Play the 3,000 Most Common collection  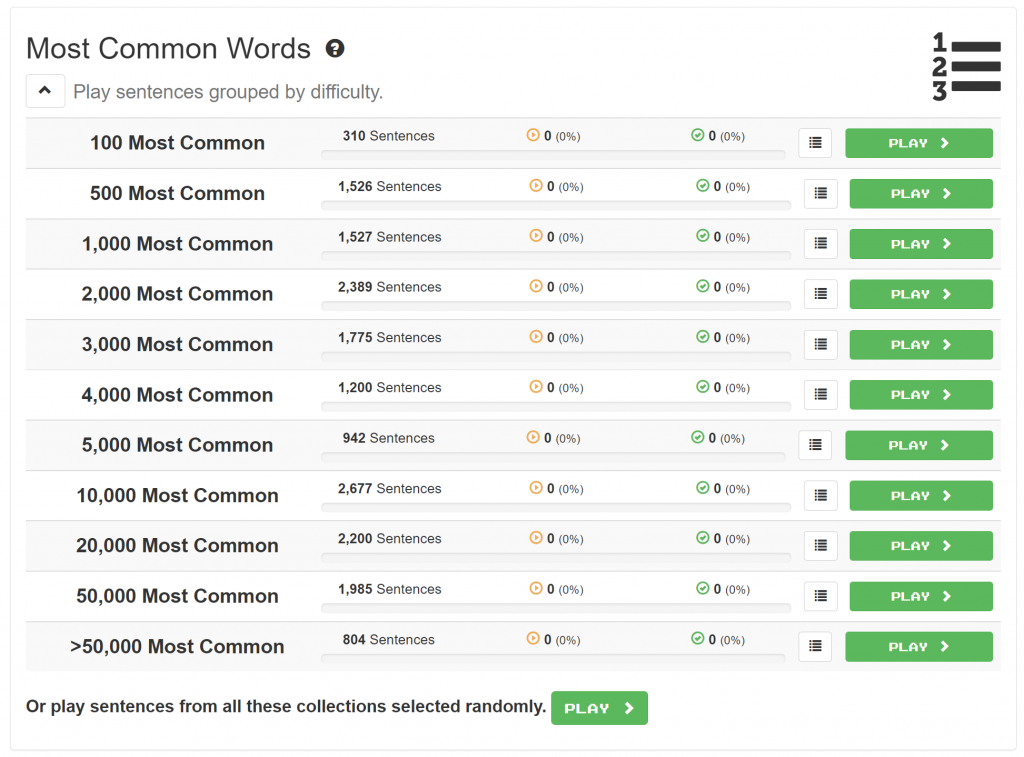click(920, 345)
